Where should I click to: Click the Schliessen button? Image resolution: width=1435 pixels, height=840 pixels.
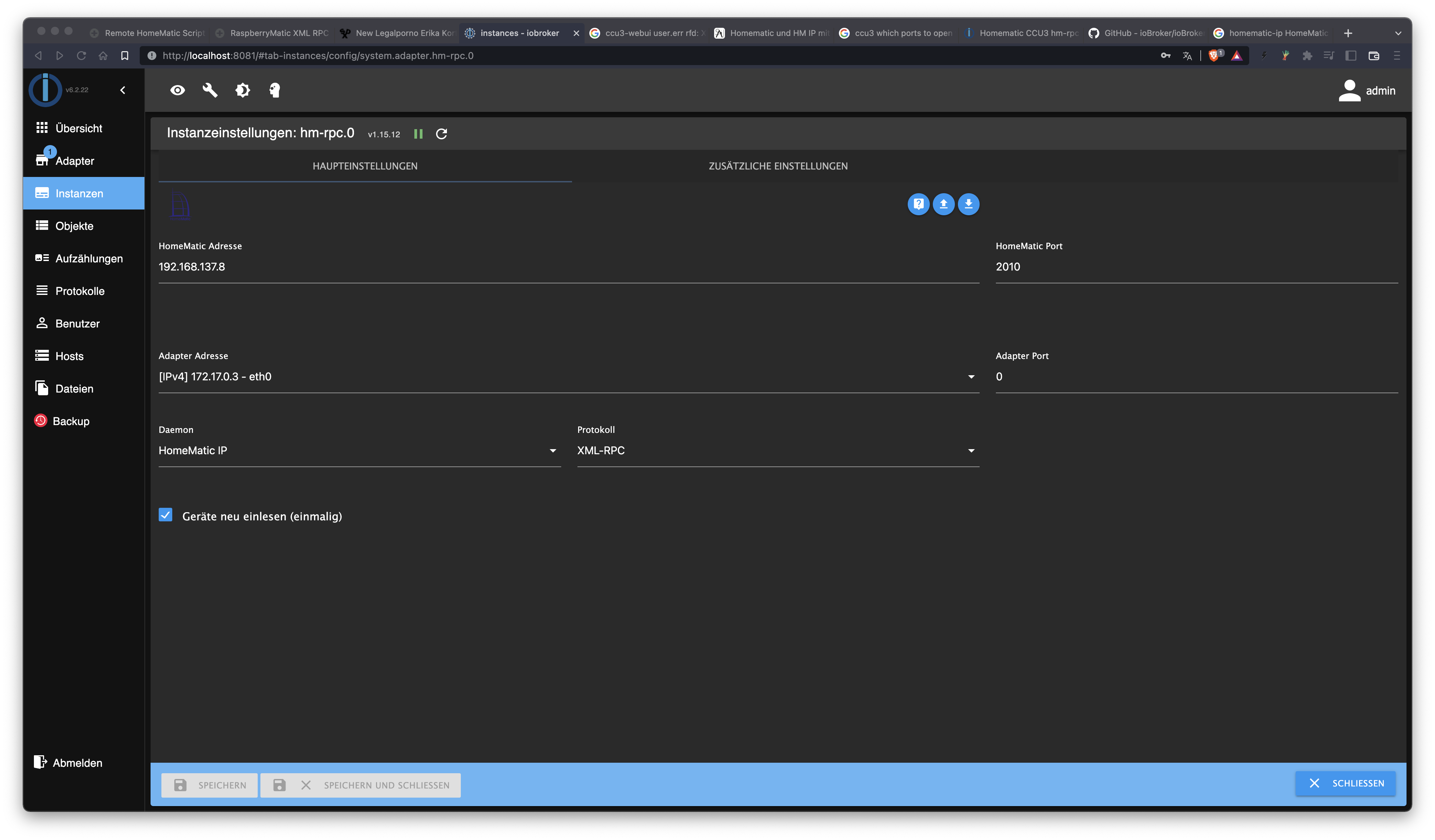1345,784
